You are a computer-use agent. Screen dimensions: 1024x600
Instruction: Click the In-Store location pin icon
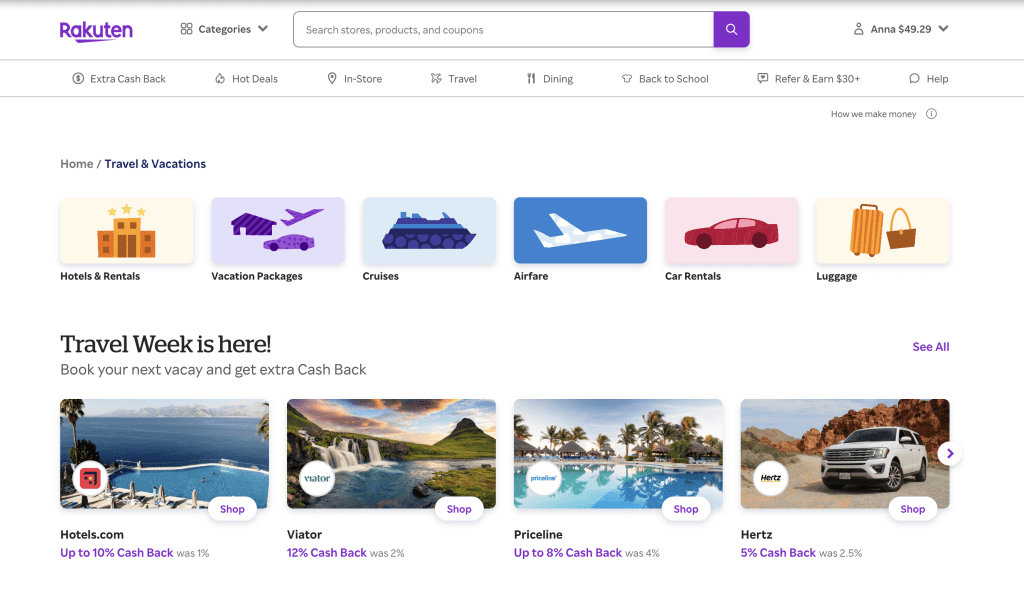pos(332,78)
